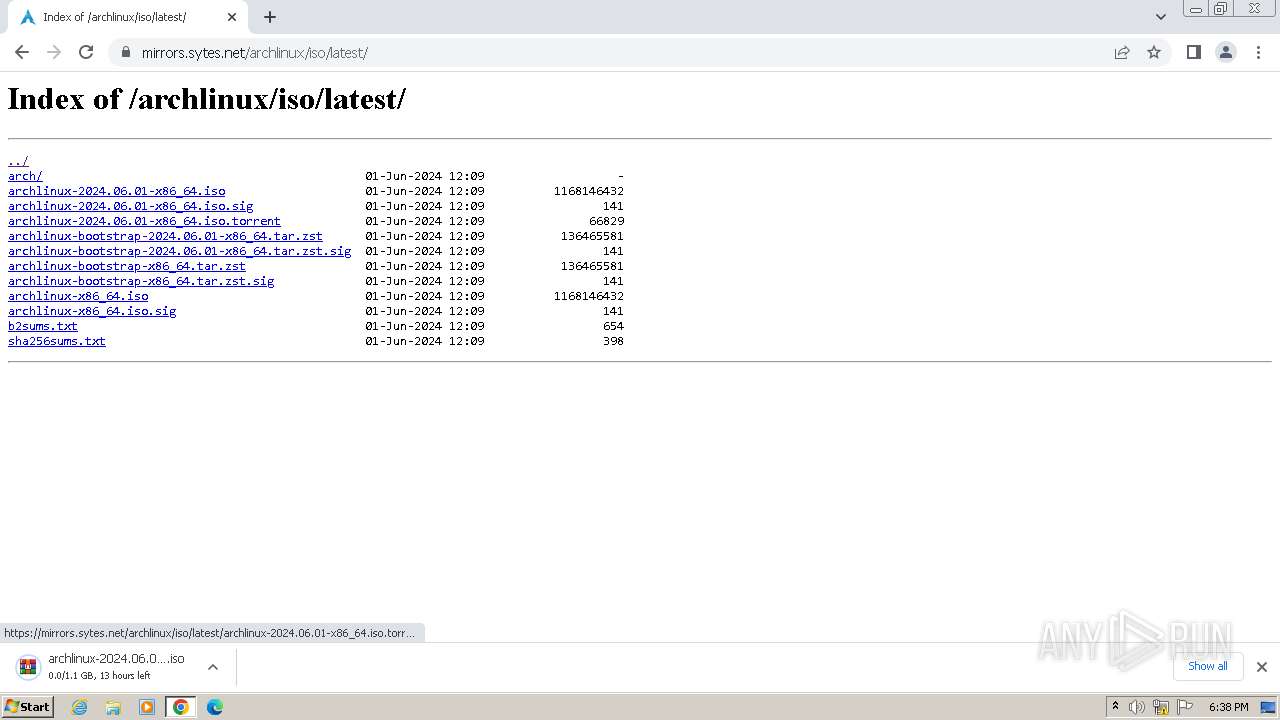
Task: Open archlinux-2024.06.01-x86_64.iso.sig link
Action: 131,206
